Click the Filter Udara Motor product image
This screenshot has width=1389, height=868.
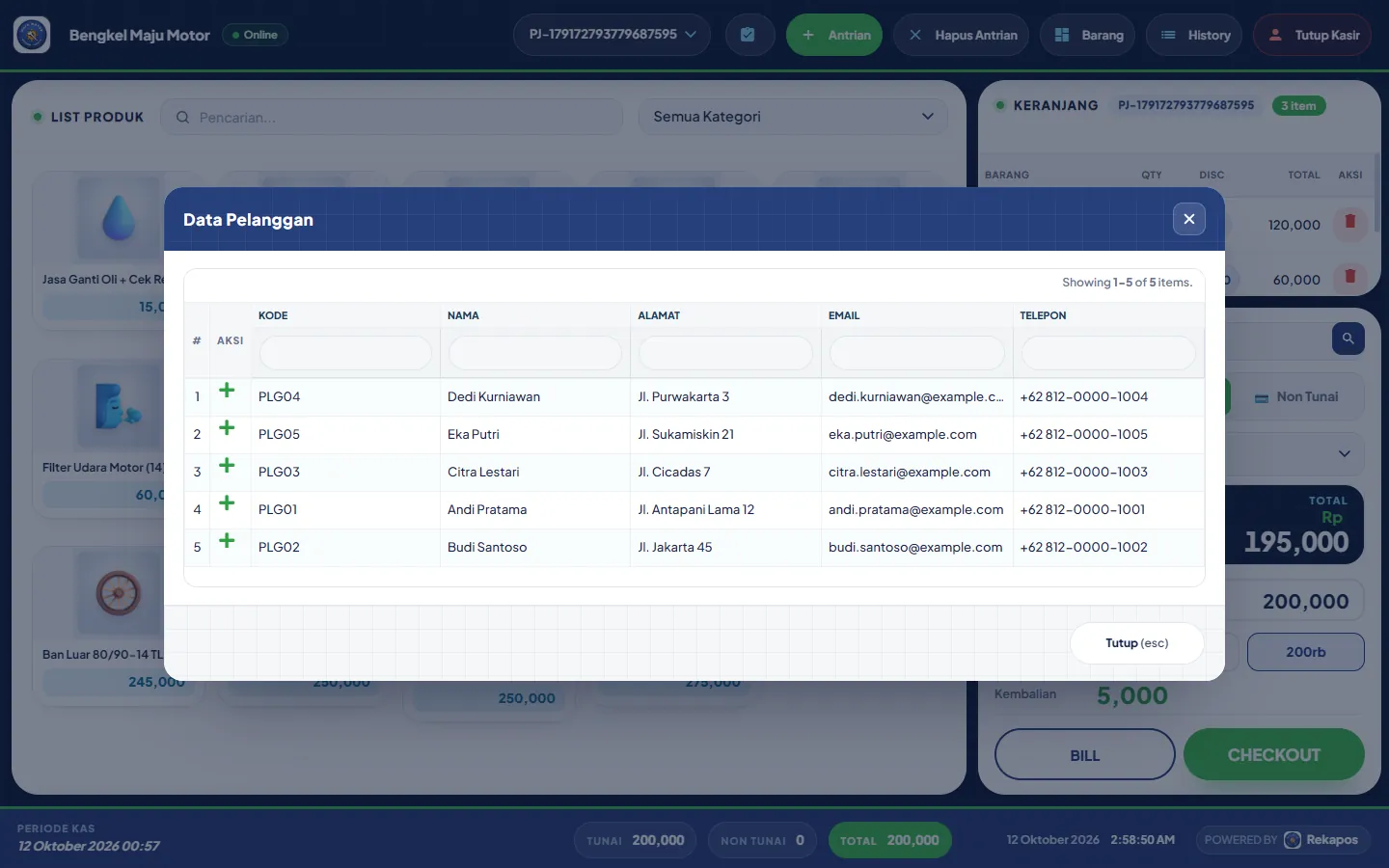coord(119,407)
